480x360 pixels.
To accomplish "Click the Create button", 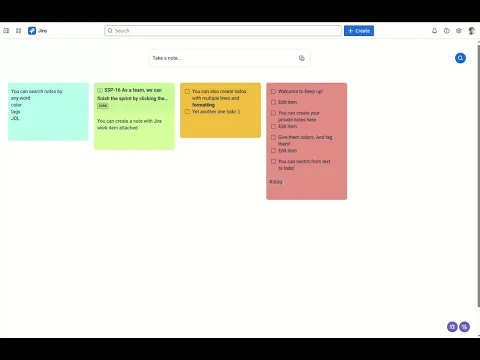I will 359,31.
